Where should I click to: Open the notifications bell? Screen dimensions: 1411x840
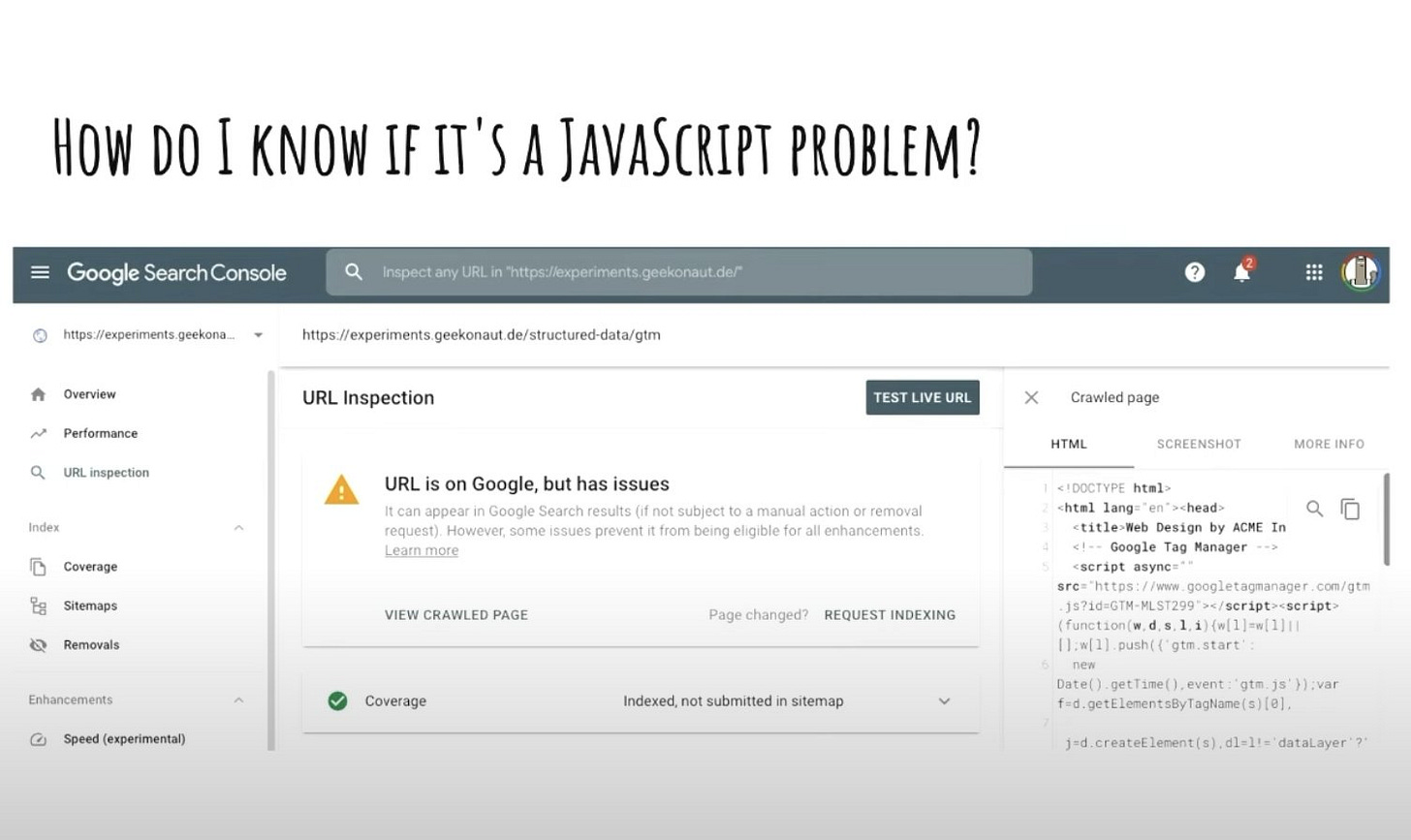click(x=1241, y=271)
